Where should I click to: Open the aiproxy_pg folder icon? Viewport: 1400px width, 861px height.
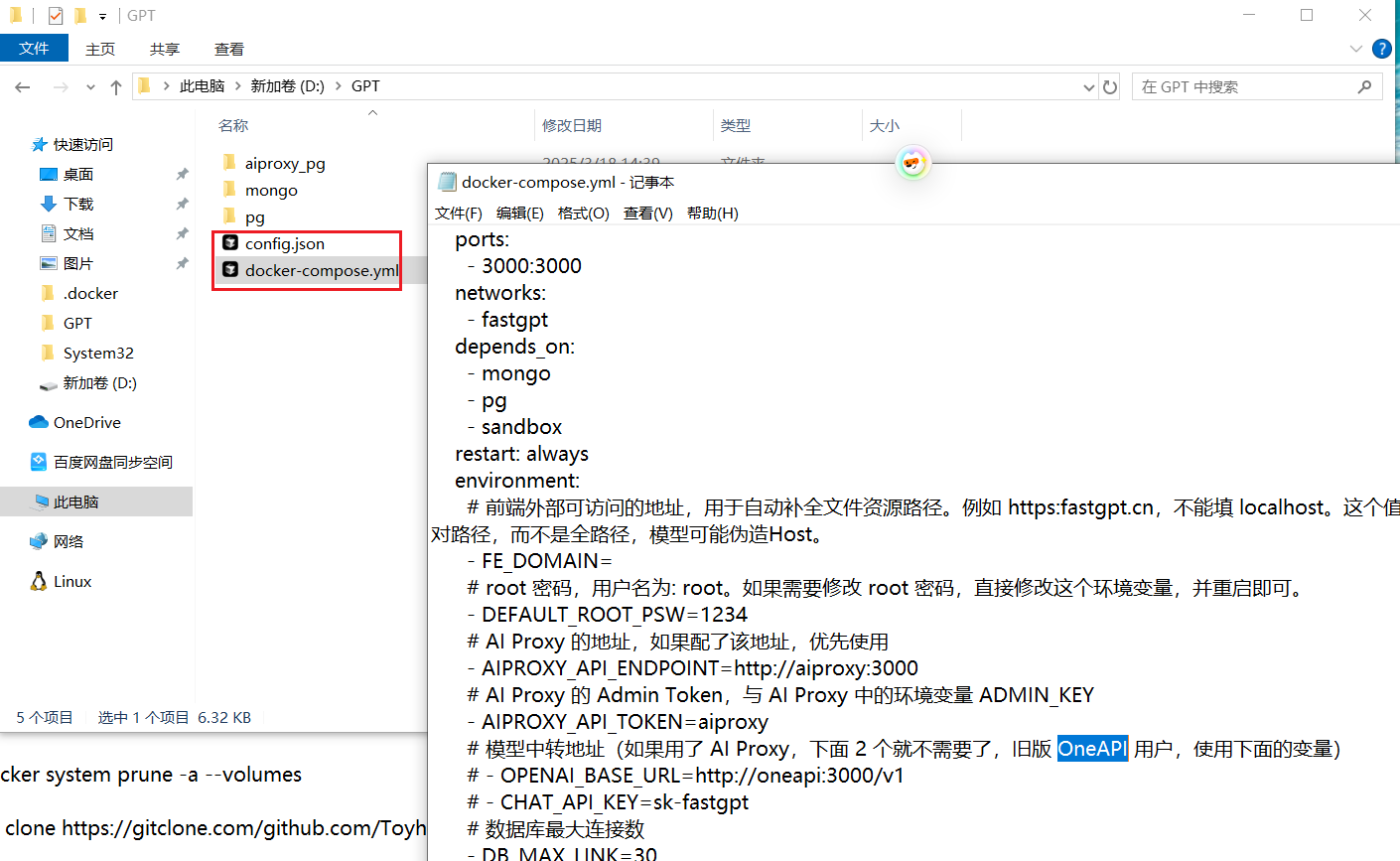tap(230, 163)
